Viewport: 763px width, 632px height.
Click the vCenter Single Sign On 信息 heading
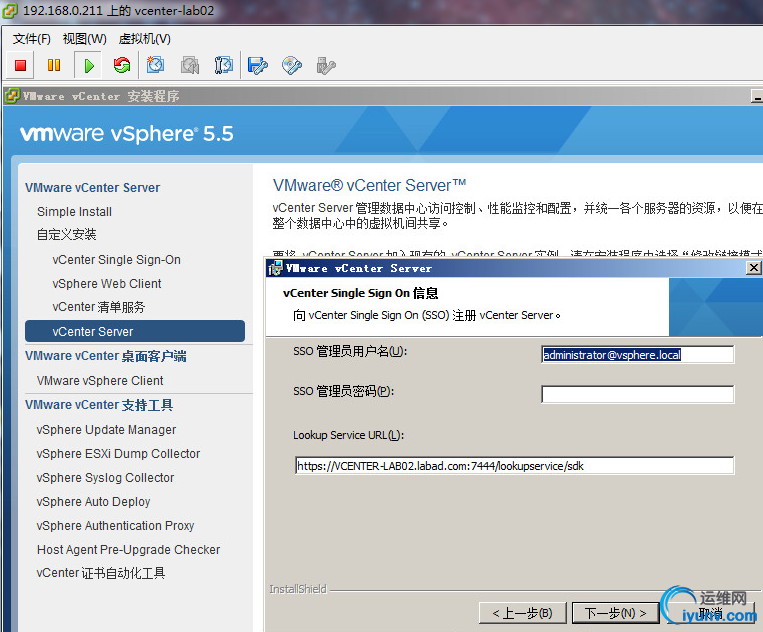point(361,293)
